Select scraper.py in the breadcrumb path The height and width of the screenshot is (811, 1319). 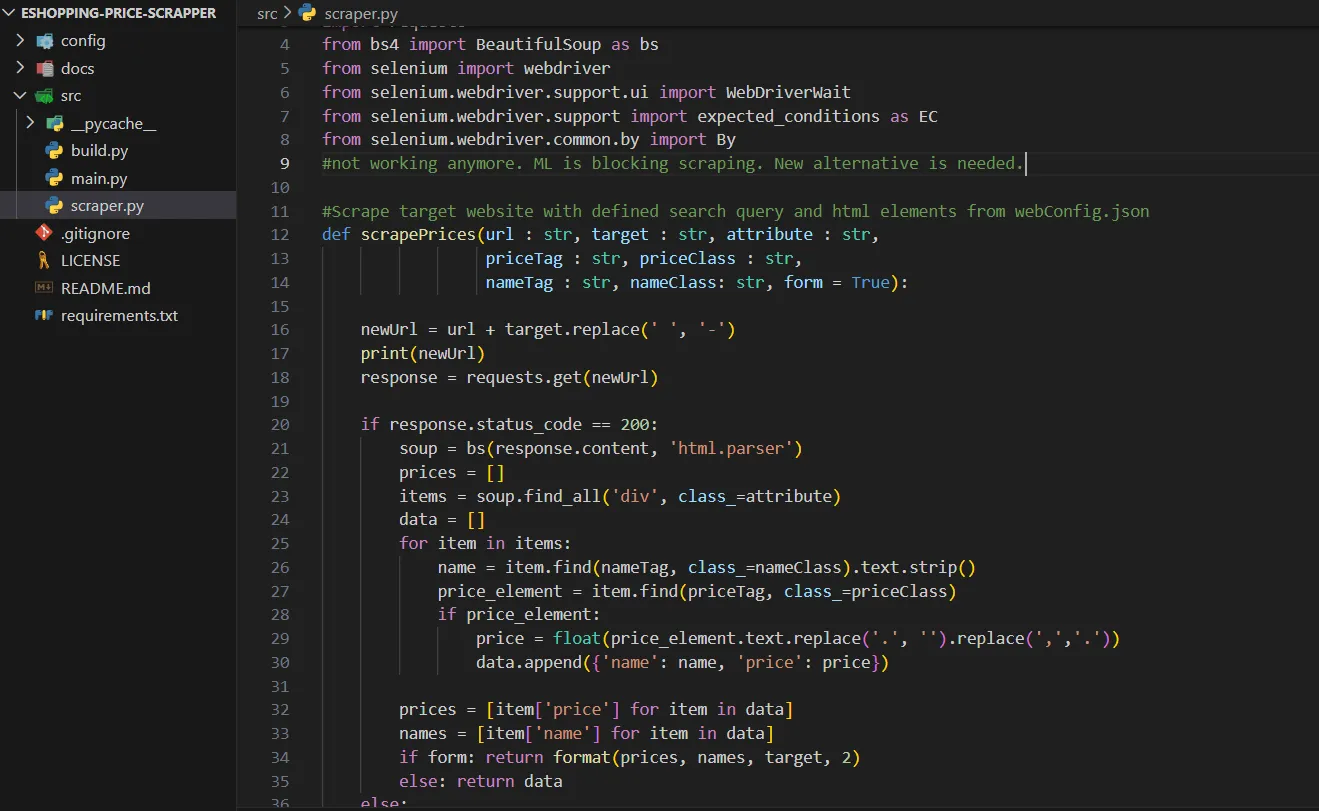(x=358, y=13)
